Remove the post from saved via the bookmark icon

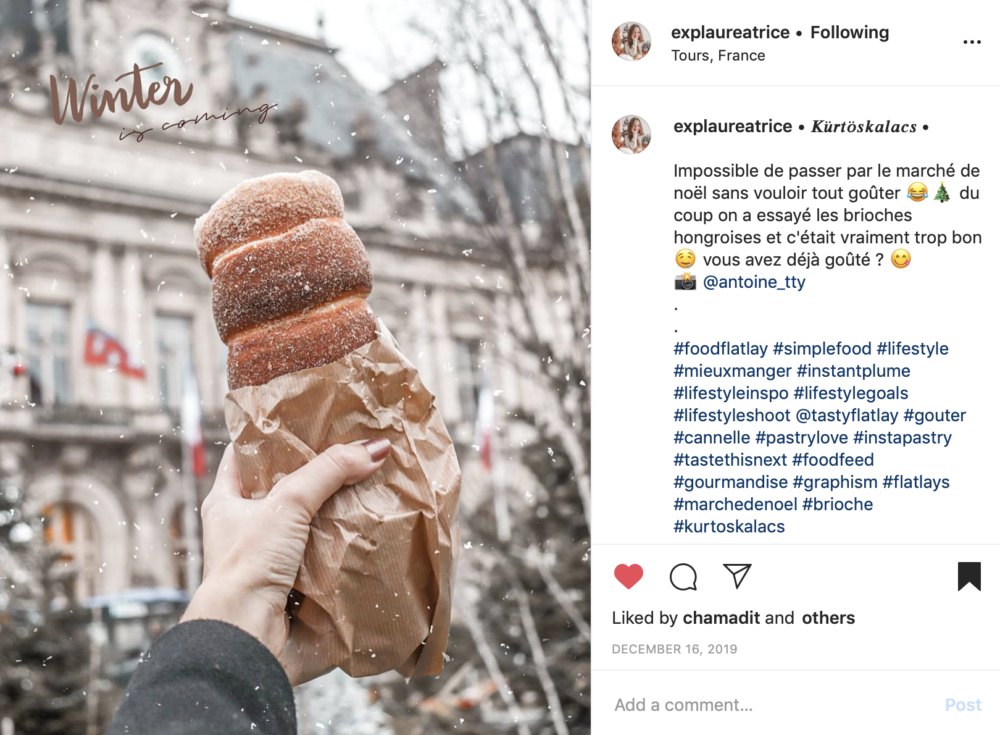click(x=969, y=576)
